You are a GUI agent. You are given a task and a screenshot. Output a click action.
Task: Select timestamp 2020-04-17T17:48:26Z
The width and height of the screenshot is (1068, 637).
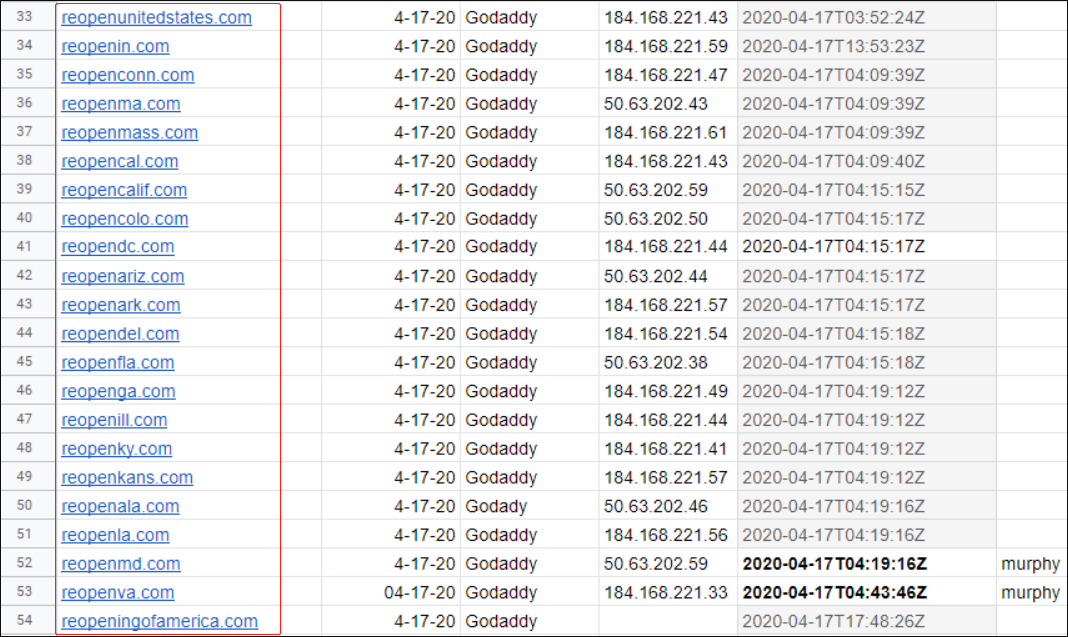tap(866, 621)
